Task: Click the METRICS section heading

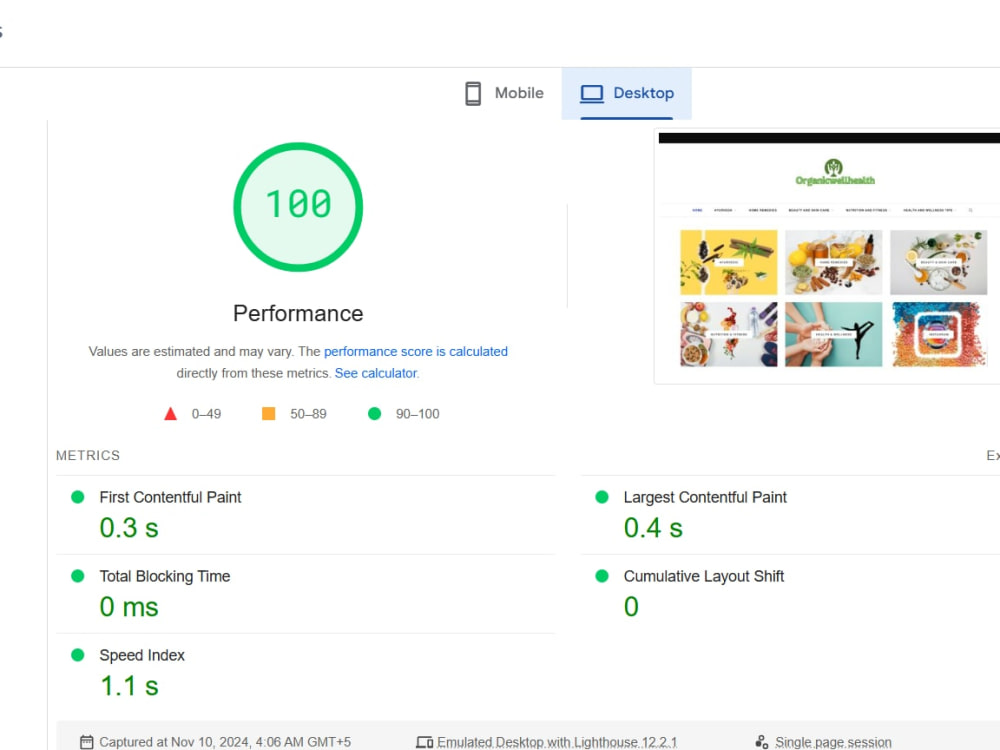Action: [88, 455]
